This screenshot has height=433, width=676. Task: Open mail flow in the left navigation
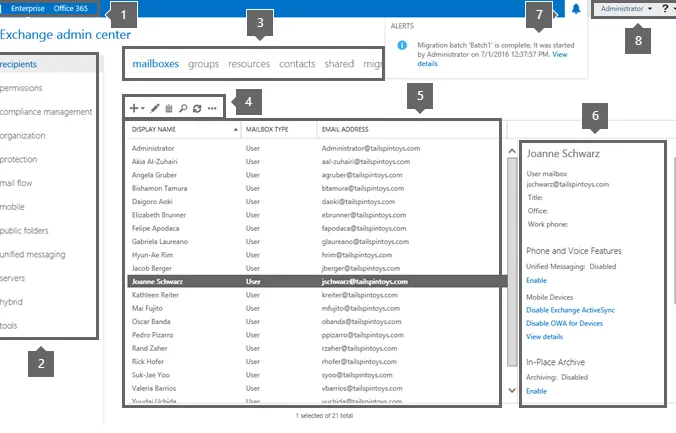(16, 183)
